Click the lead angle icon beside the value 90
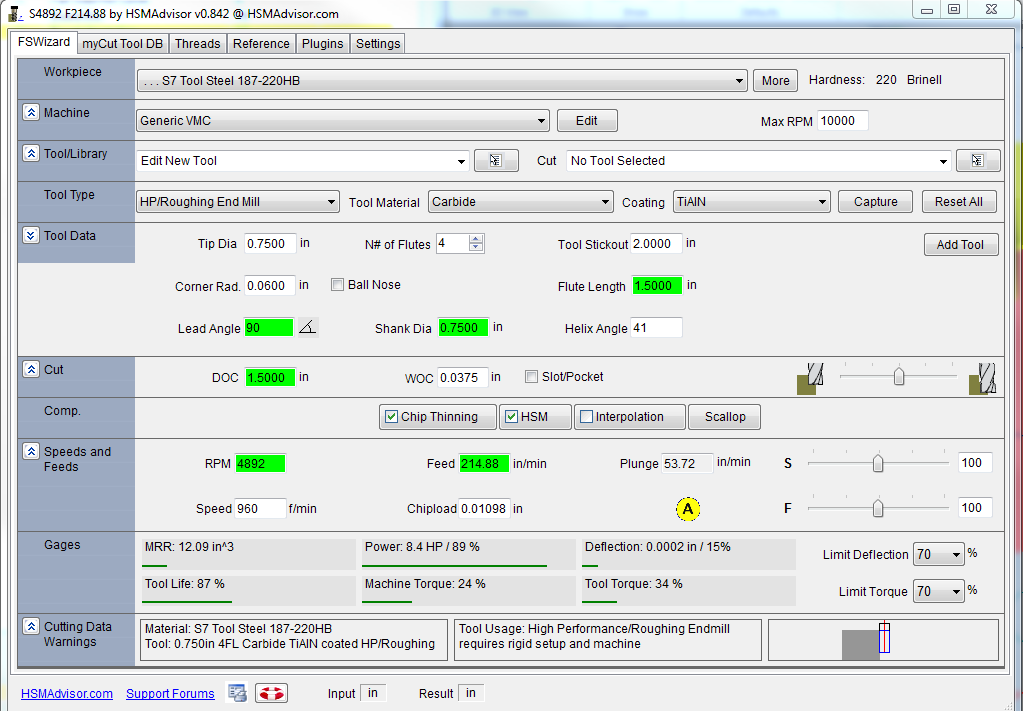The height and width of the screenshot is (711, 1023). [308, 328]
